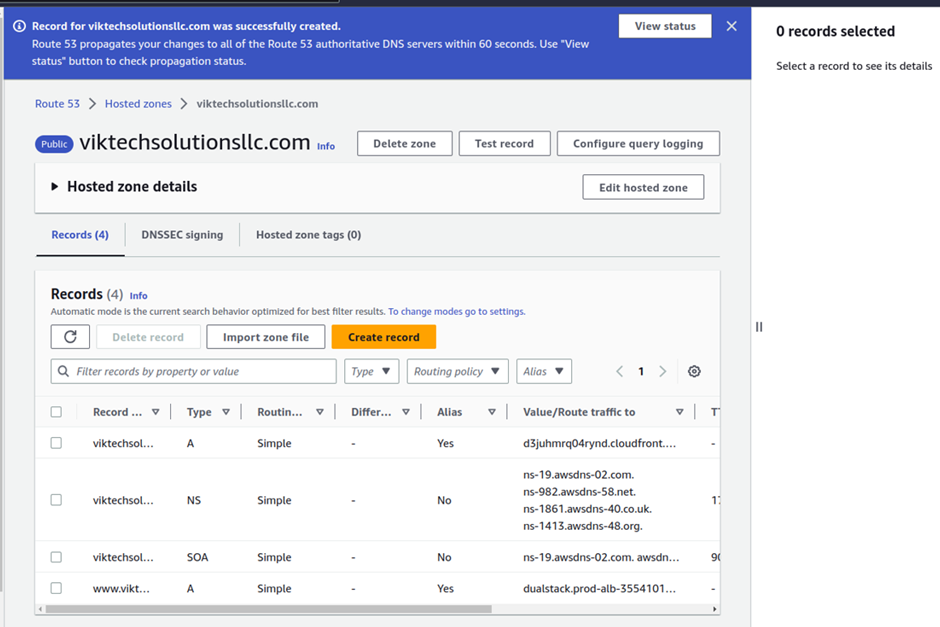940x627 pixels.
Task: Click the split panel resize handle
Action: click(759, 327)
